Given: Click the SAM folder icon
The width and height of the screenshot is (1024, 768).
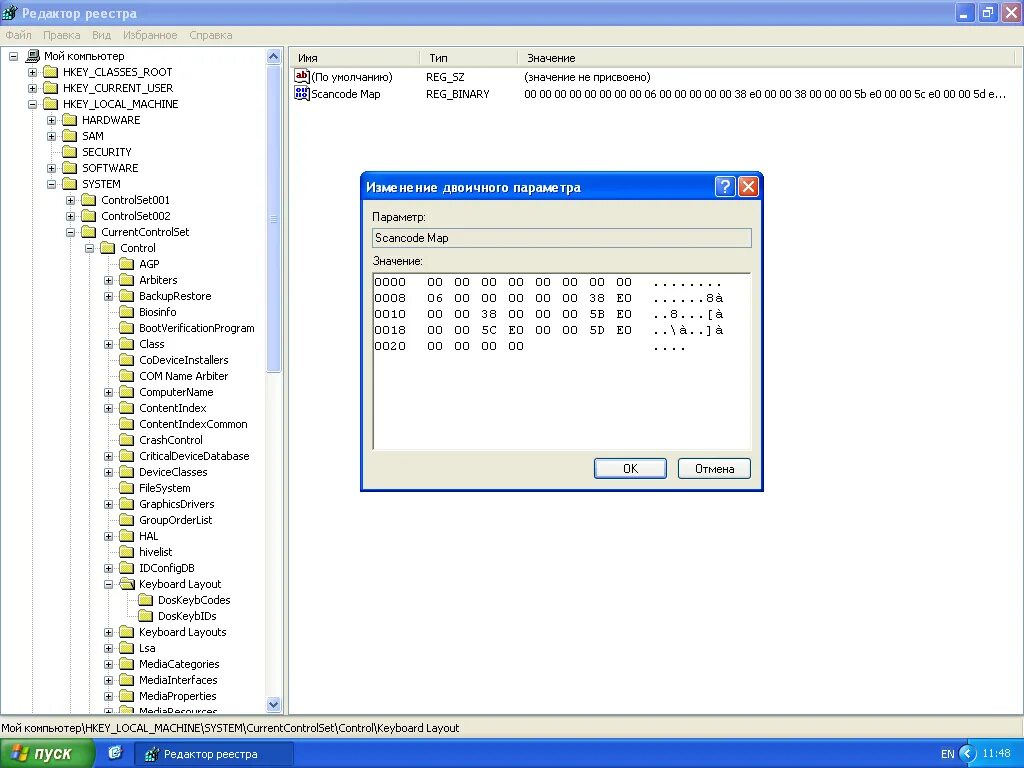Looking at the screenshot, I should coord(70,136).
